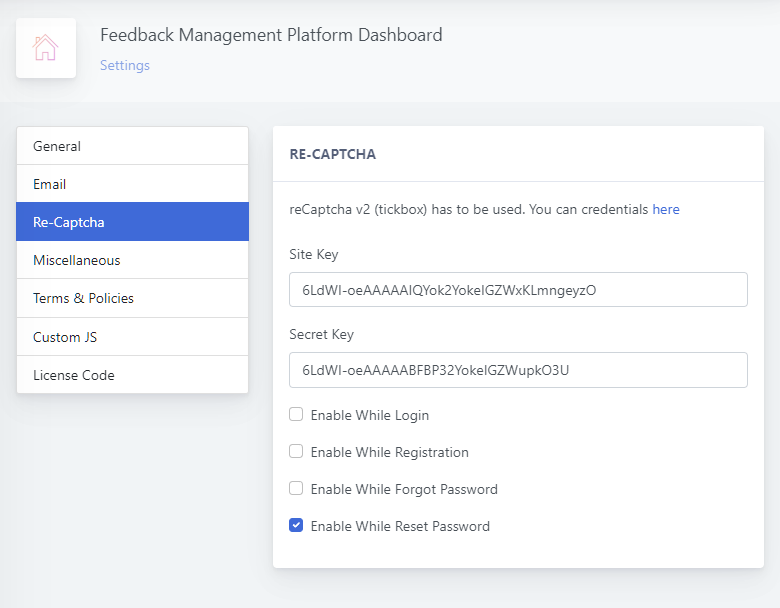Click the 'Enable While Reset Password' label
The height and width of the screenshot is (608, 780).
(x=400, y=526)
